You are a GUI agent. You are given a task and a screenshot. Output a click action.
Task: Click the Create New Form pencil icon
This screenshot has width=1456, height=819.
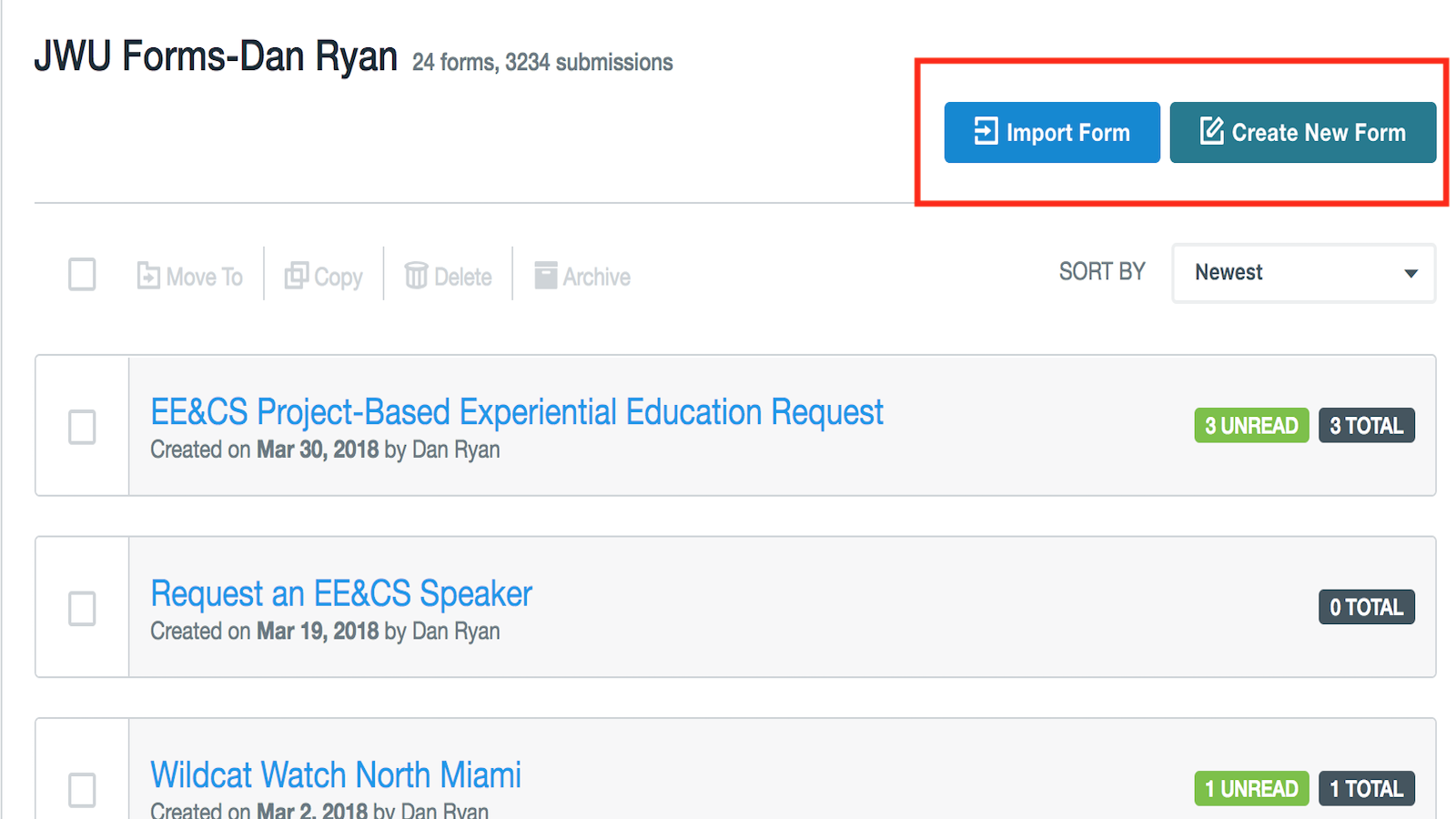(1211, 130)
